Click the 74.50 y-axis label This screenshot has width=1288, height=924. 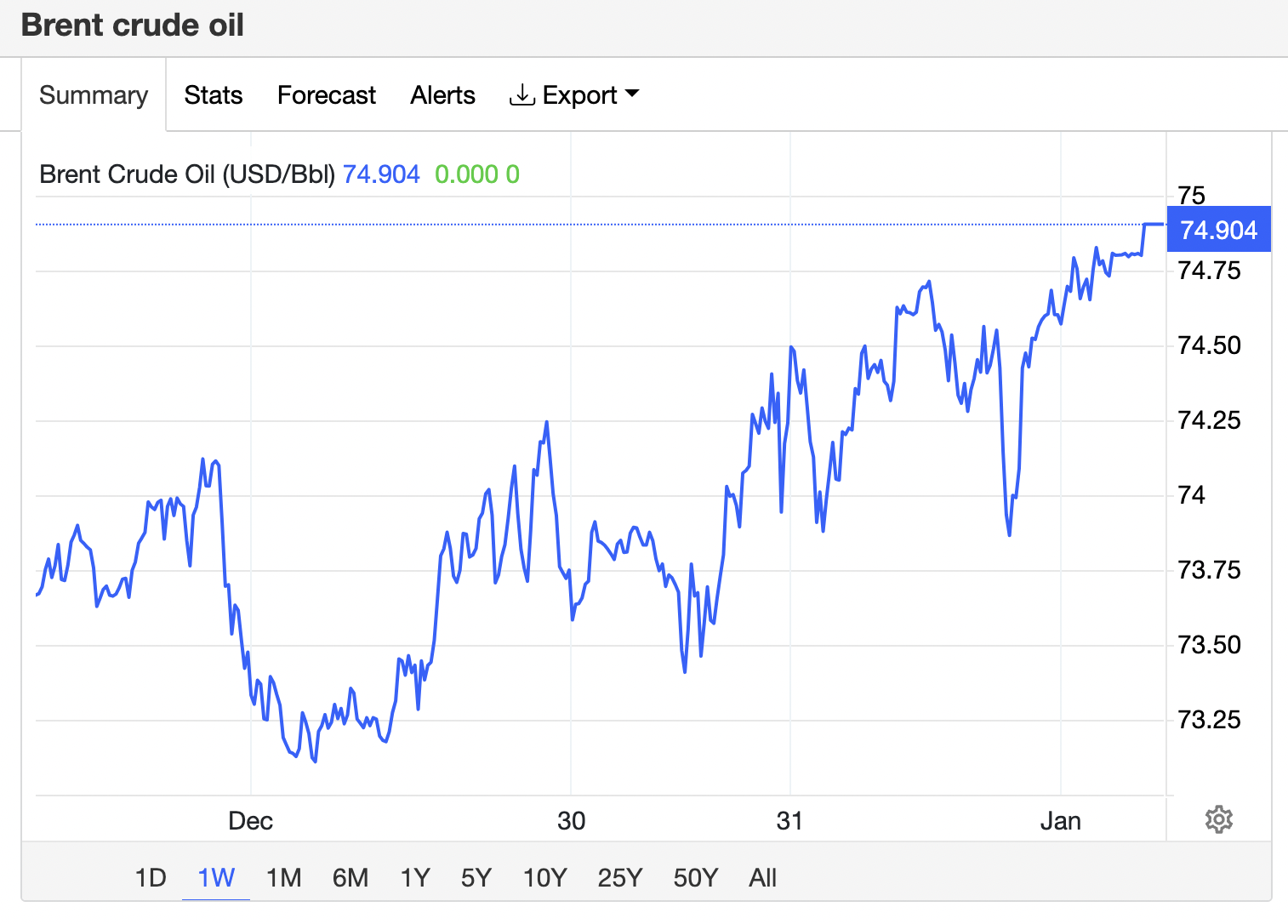(x=1209, y=345)
